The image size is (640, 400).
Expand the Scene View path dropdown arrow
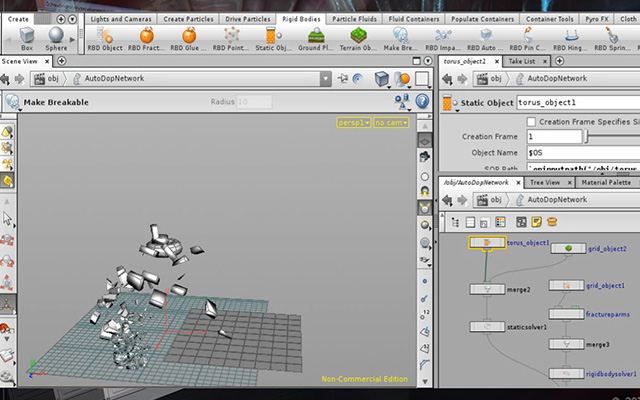pos(325,78)
